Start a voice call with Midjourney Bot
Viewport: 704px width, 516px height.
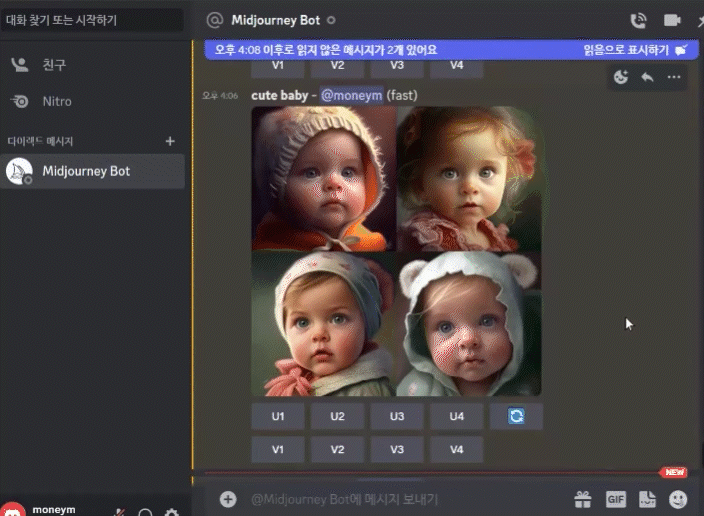pyautogui.click(x=638, y=20)
